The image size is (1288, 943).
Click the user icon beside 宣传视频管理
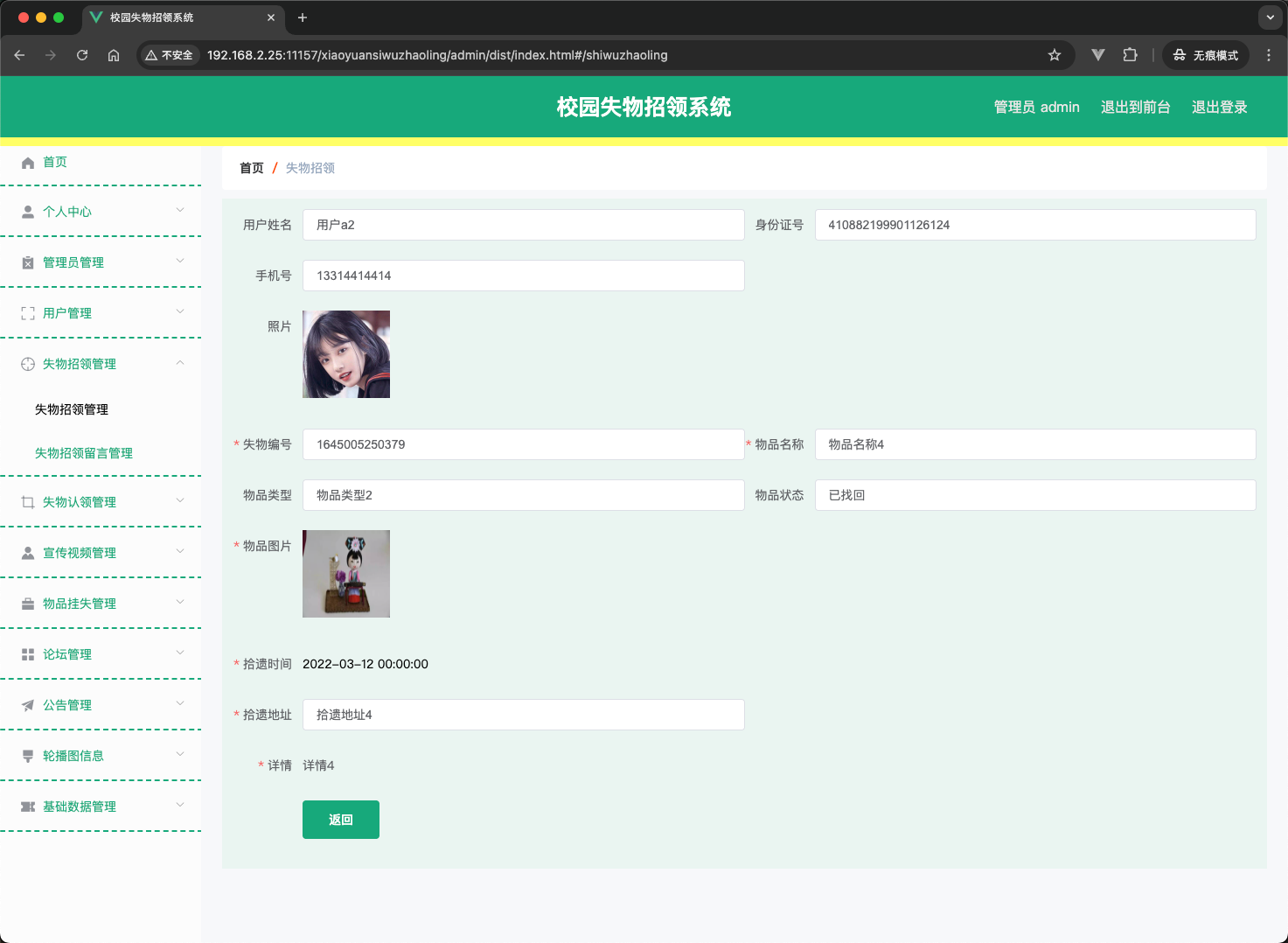[x=28, y=553]
